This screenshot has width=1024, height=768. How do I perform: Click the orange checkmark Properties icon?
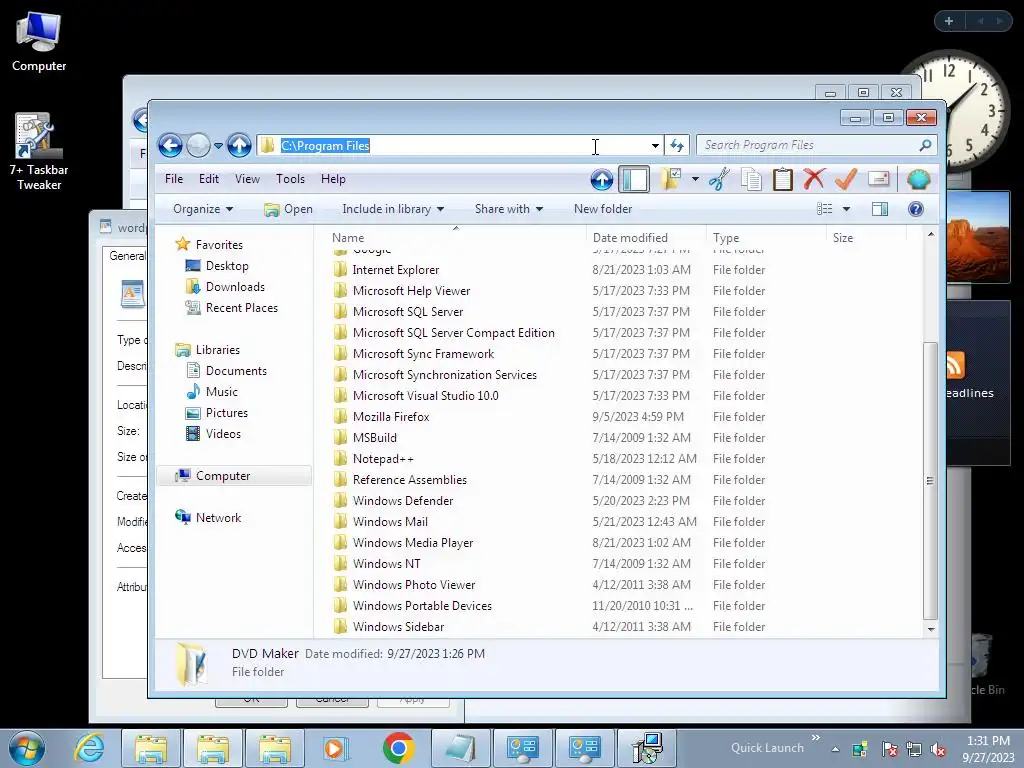pos(846,179)
